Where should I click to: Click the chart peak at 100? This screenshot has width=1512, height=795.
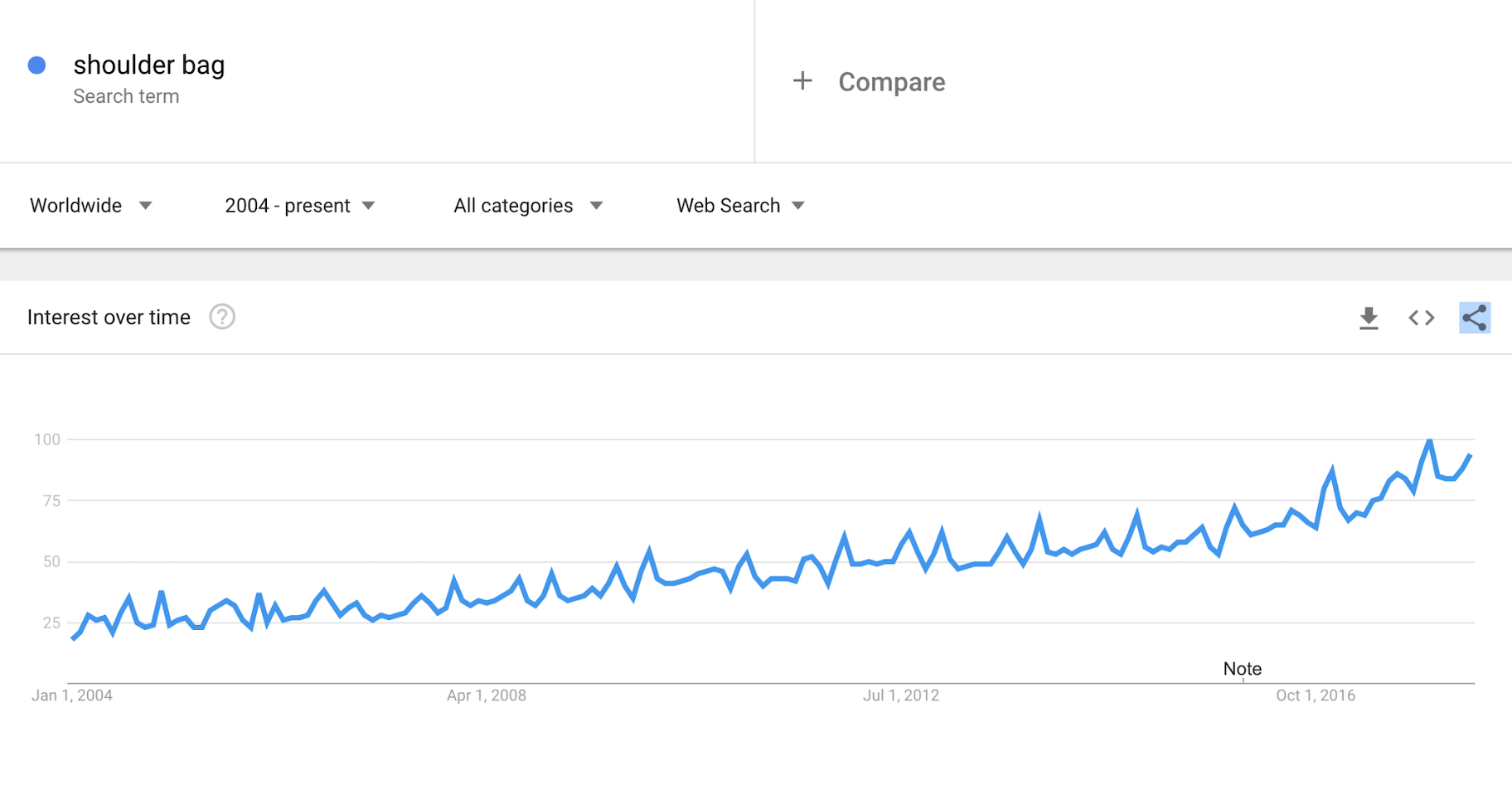(1430, 440)
